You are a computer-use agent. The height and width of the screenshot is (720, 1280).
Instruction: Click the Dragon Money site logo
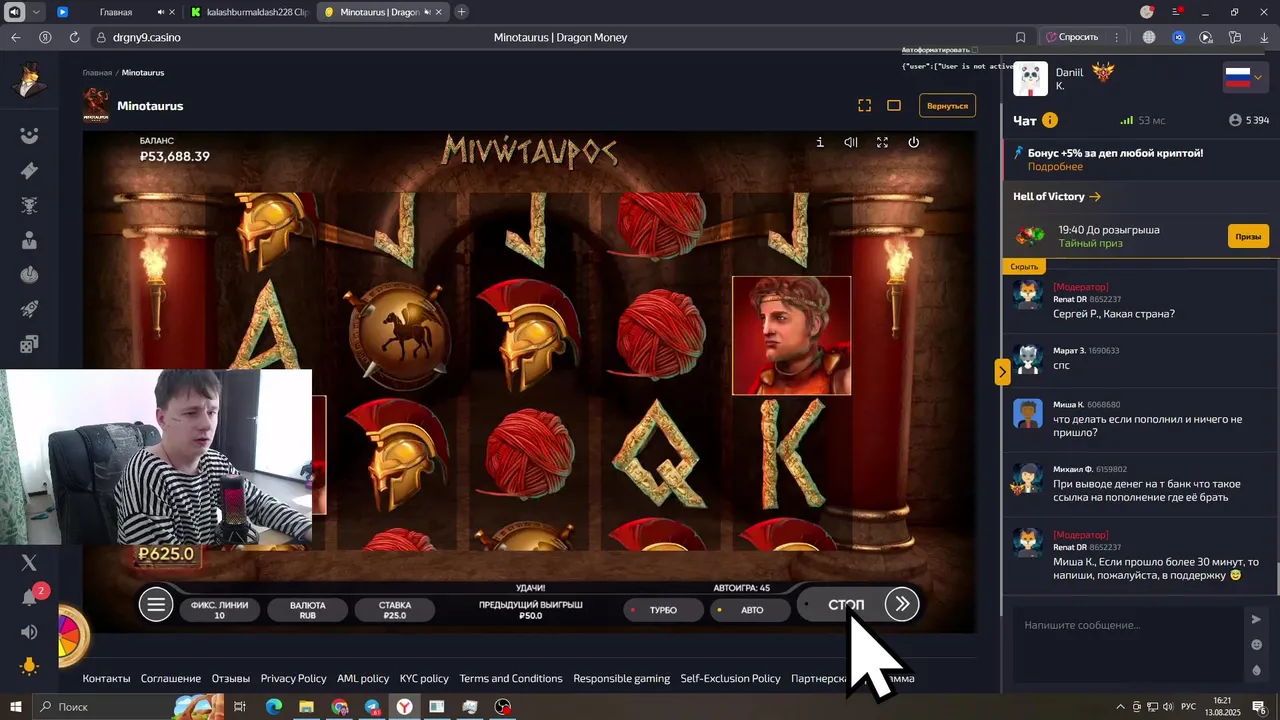29,81
